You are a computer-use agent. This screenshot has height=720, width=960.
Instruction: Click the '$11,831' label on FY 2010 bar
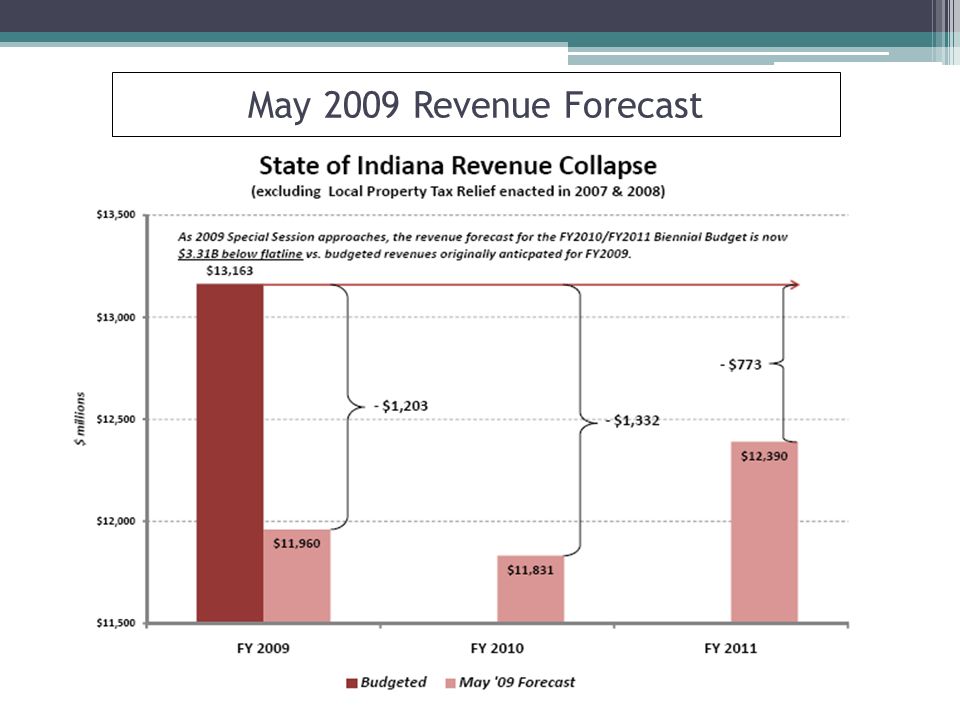click(x=530, y=570)
